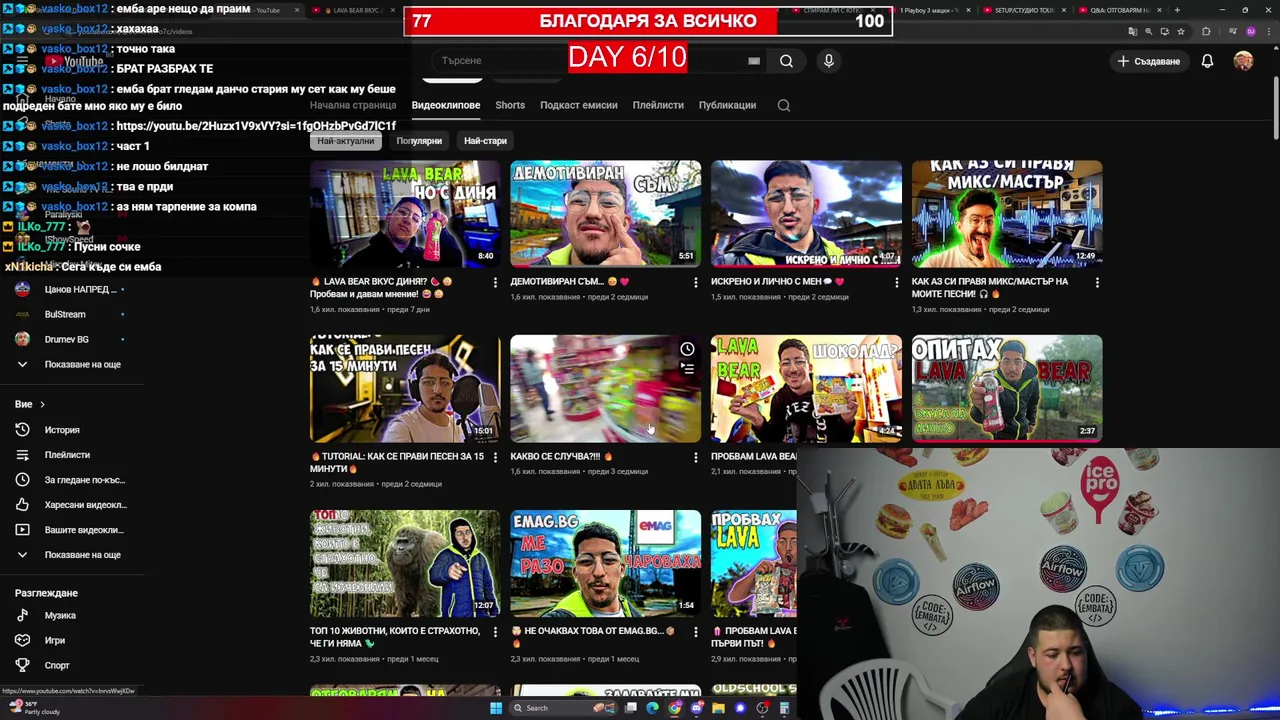Click the YouTube search magnifier button

pos(786,61)
